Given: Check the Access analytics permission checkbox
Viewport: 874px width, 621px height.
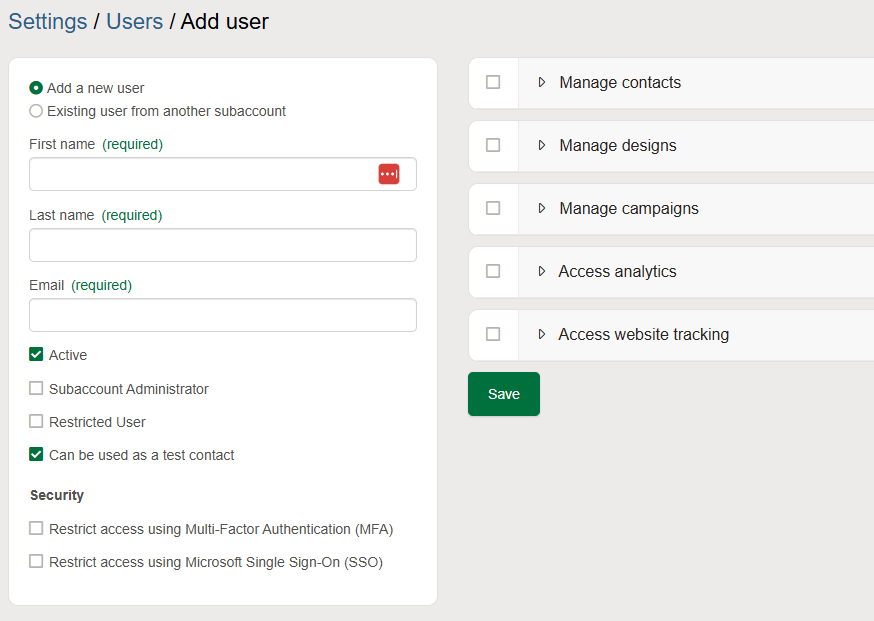Looking at the screenshot, I should click(493, 271).
